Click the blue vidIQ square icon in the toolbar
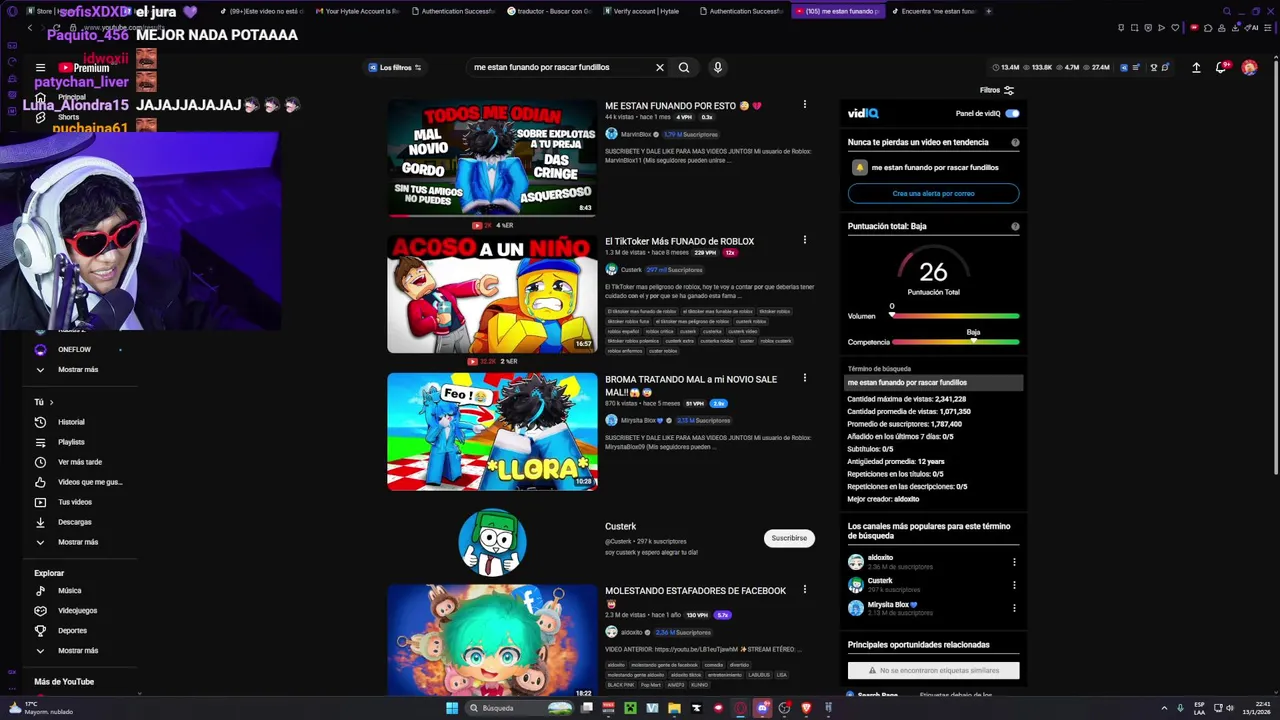Viewport: 1280px width, 720px height. (1123, 67)
